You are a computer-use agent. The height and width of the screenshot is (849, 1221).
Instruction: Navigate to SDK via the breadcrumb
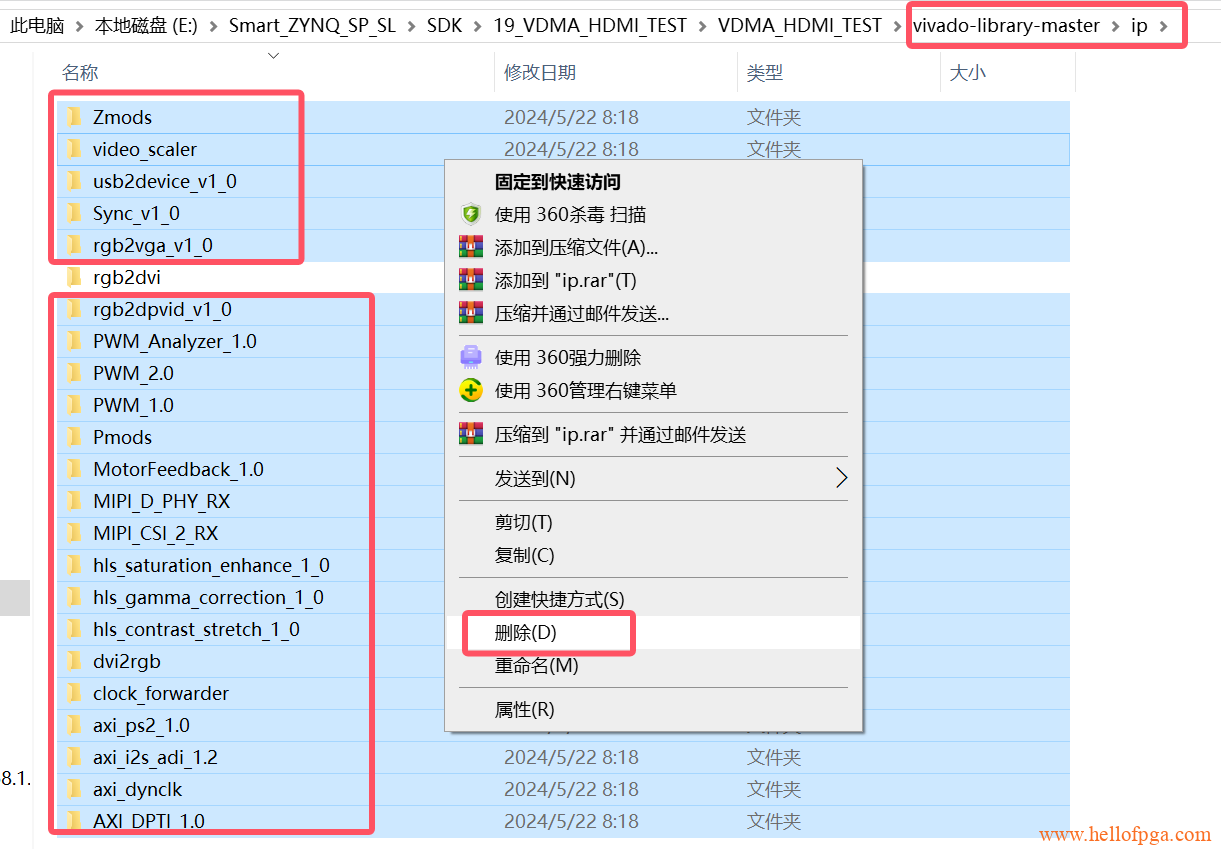(444, 25)
